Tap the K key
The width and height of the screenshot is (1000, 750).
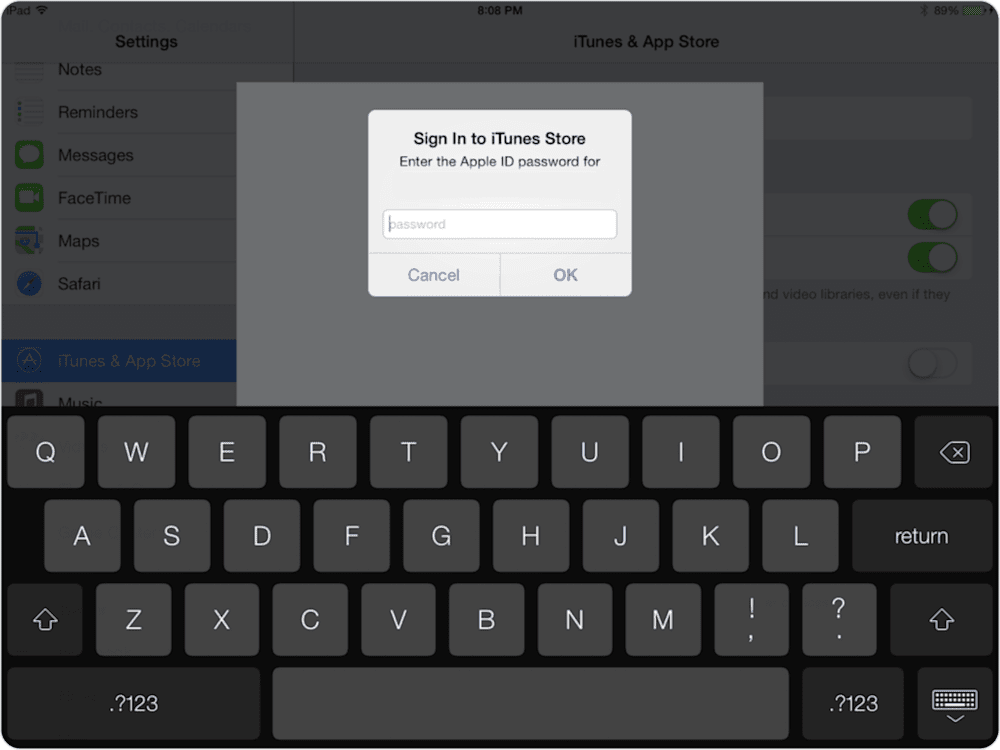pos(710,536)
